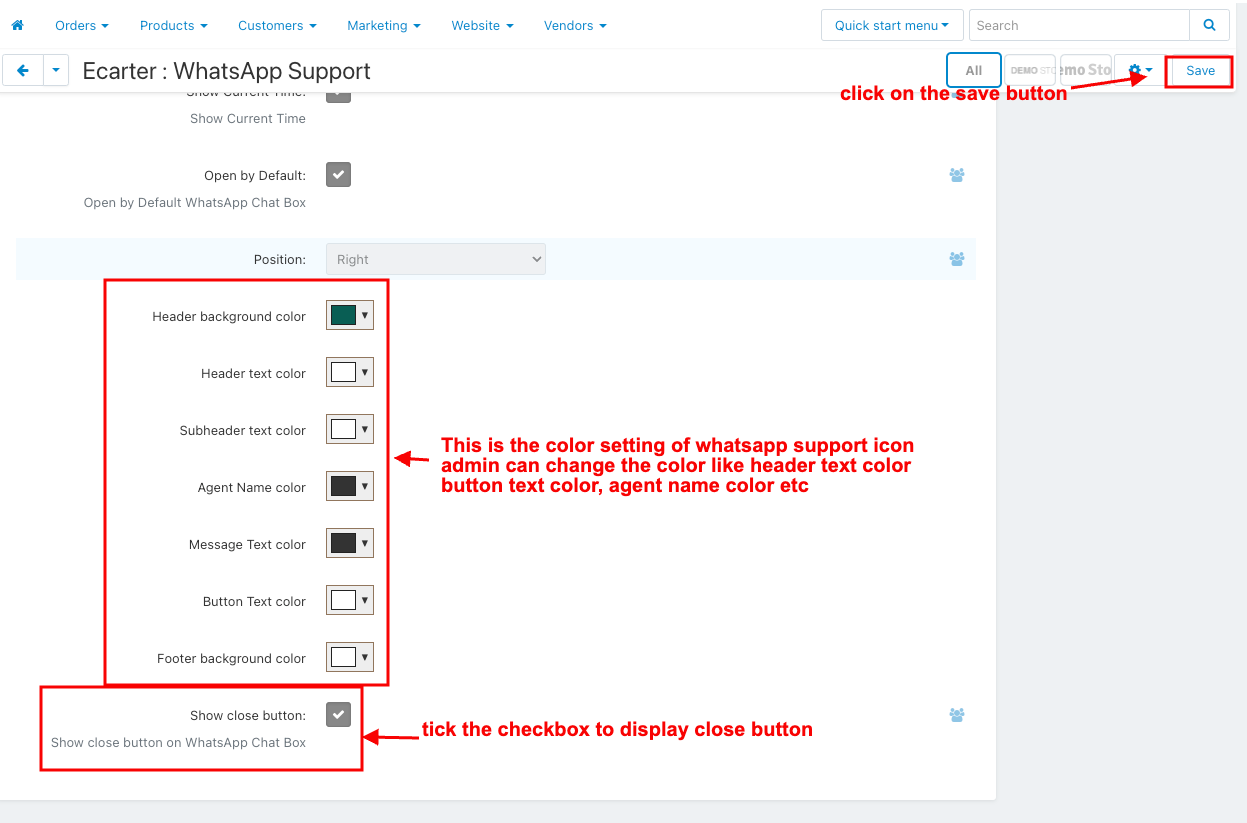
Task: Click the home icon in top navigation
Action: [17, 25]
